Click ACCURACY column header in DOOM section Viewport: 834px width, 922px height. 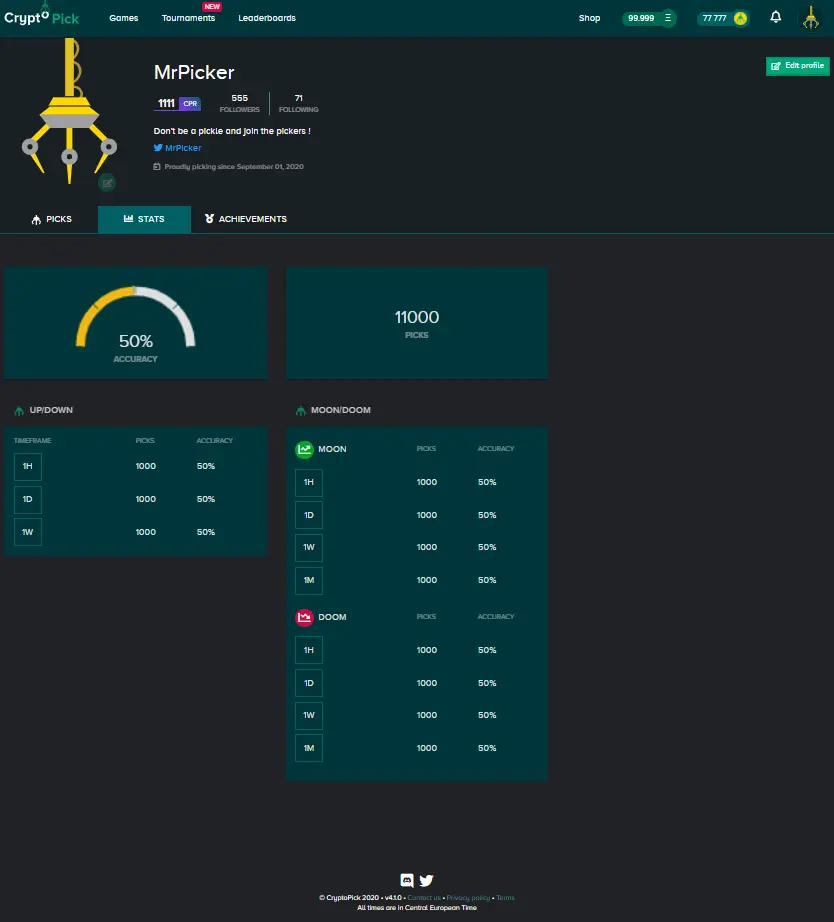pos(496,617)
